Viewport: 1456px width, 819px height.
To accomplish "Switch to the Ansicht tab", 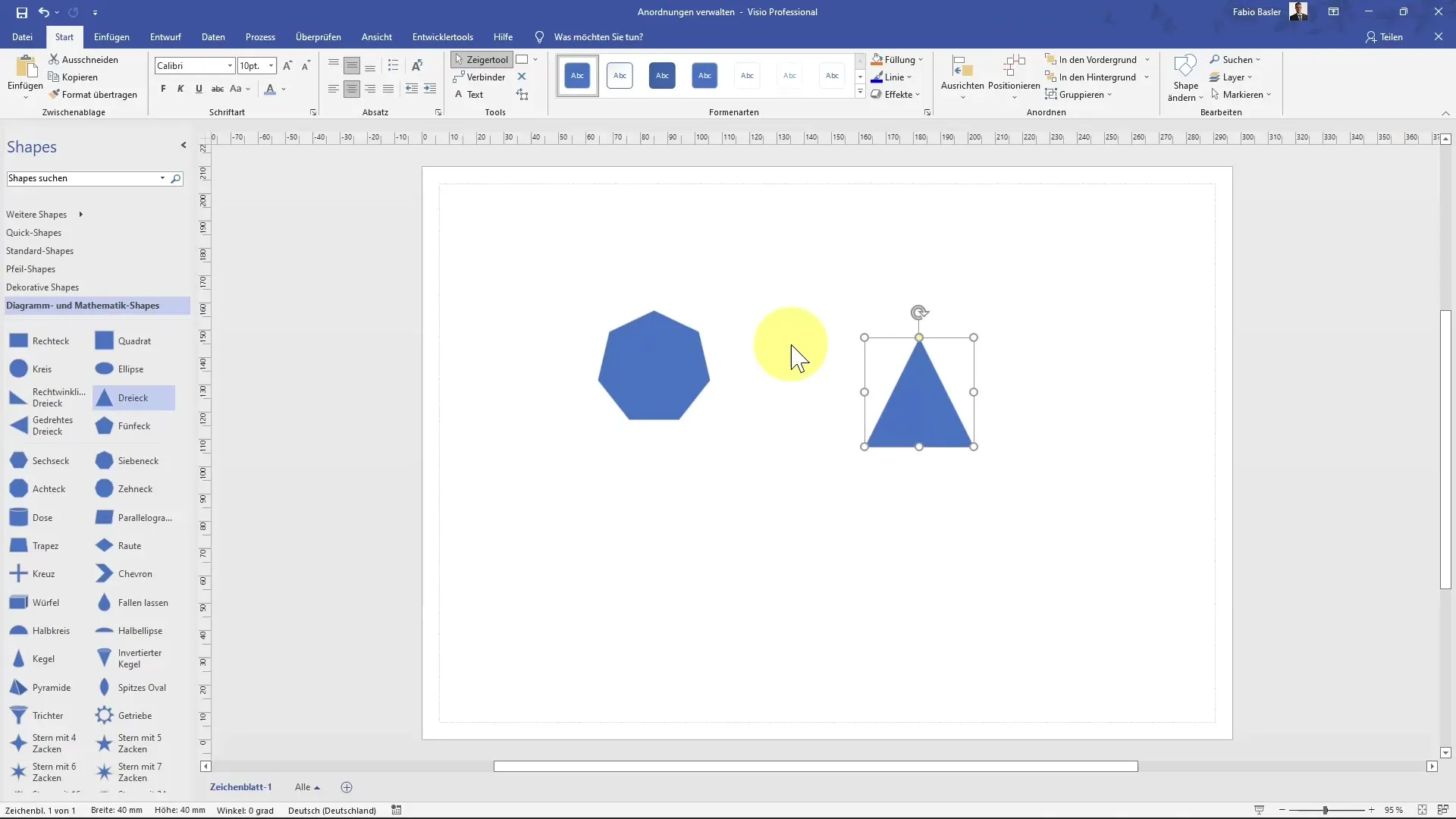I will (377, 36).
